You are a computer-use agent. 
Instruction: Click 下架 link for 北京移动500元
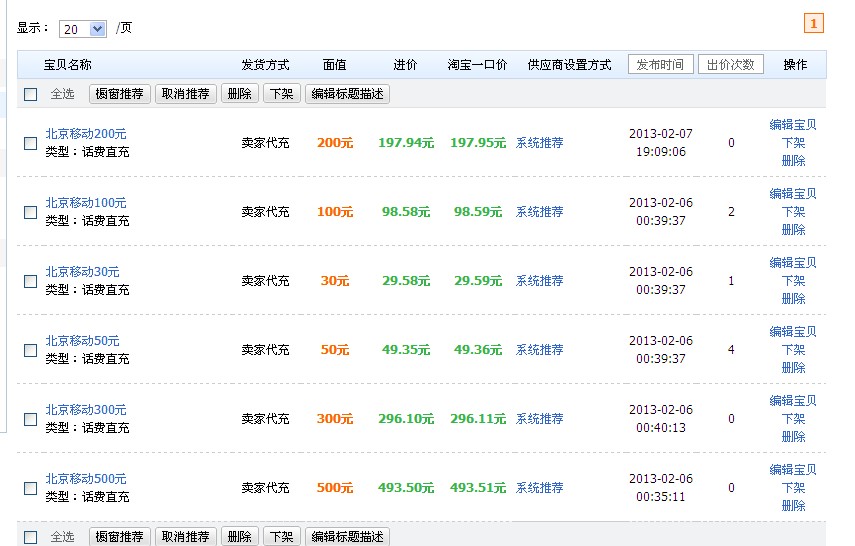pyautogui.click(x=793, y=488)
